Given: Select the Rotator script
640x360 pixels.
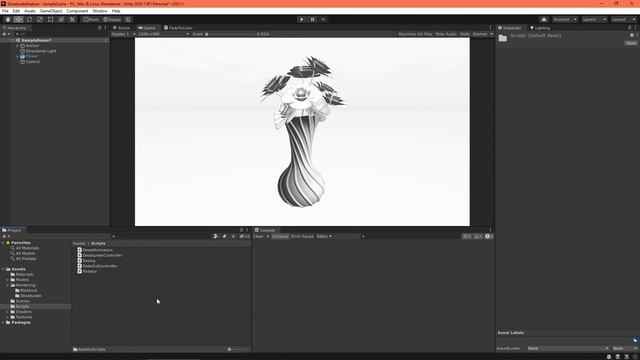Looking at the screenshot, I should (90, 271).
